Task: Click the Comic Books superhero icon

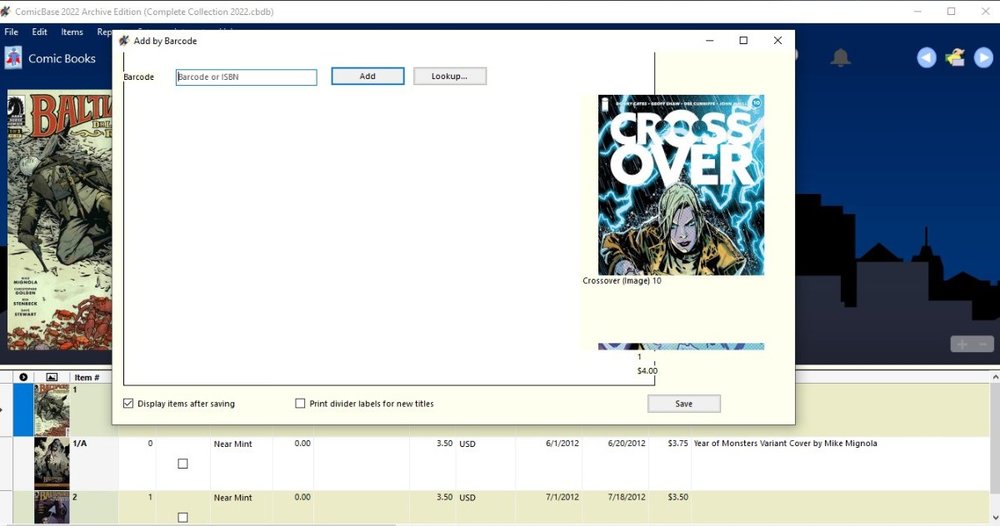Action: pos(13,59)
